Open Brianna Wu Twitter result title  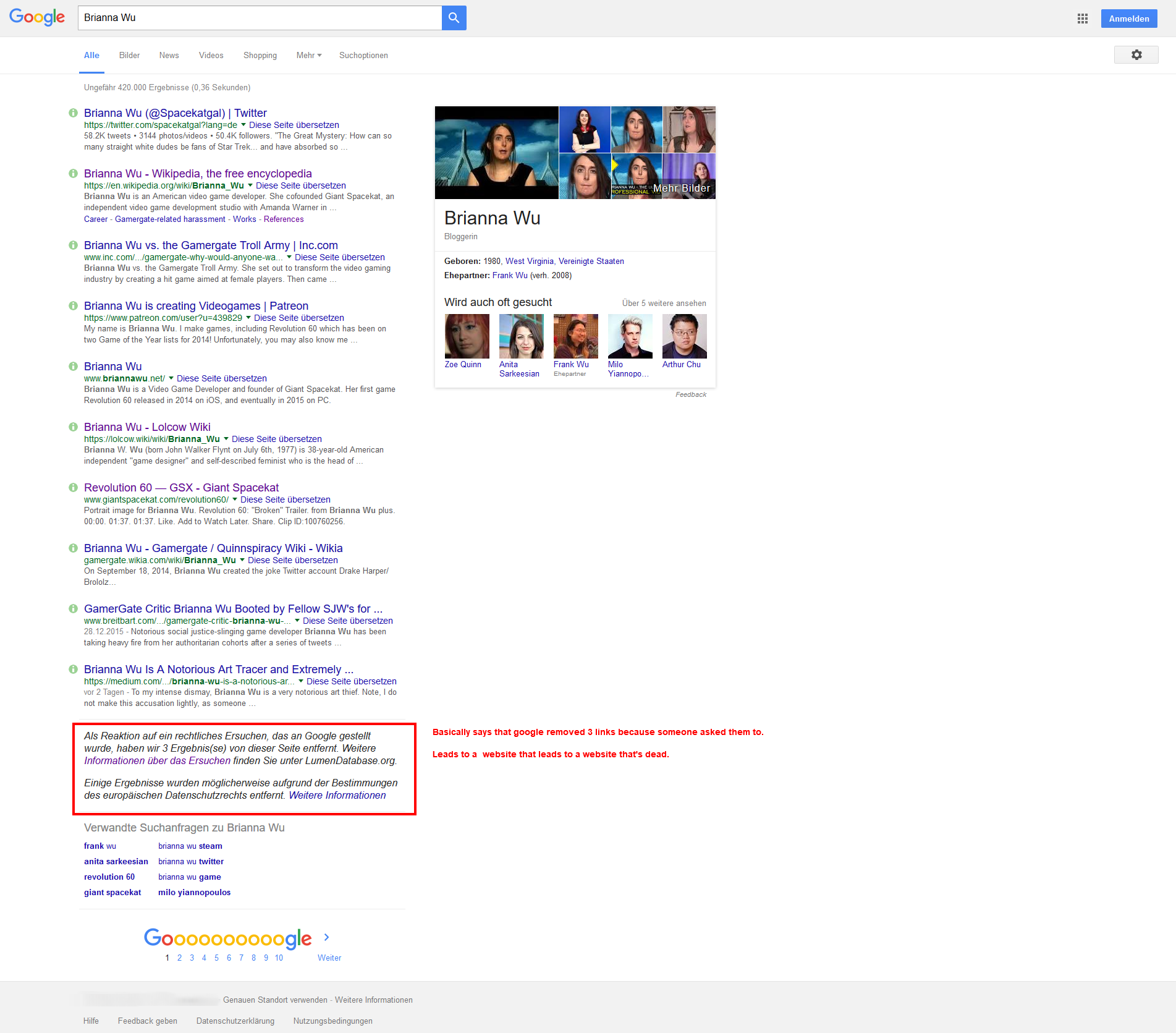tap(176, 113)
